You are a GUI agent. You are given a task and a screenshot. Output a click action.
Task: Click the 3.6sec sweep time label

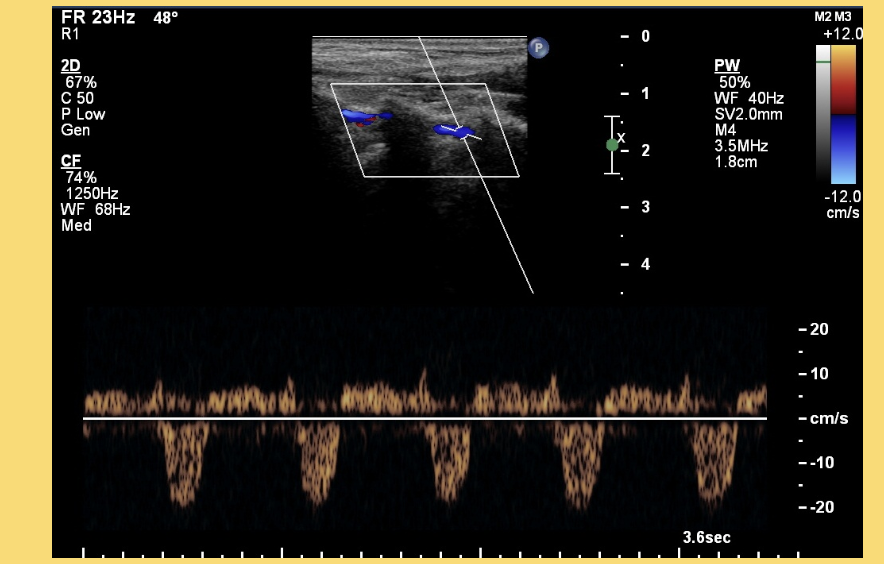coord(706,537)
